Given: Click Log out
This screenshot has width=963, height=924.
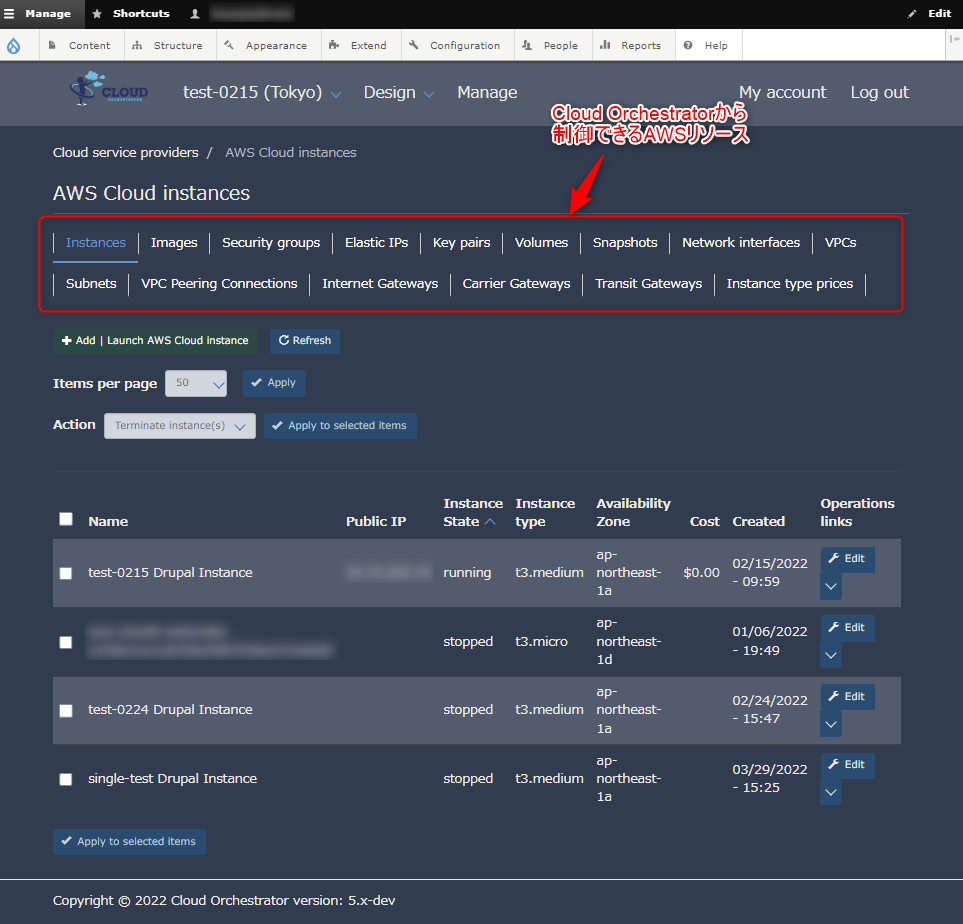Looking at the screenshot, I should 879,93.
